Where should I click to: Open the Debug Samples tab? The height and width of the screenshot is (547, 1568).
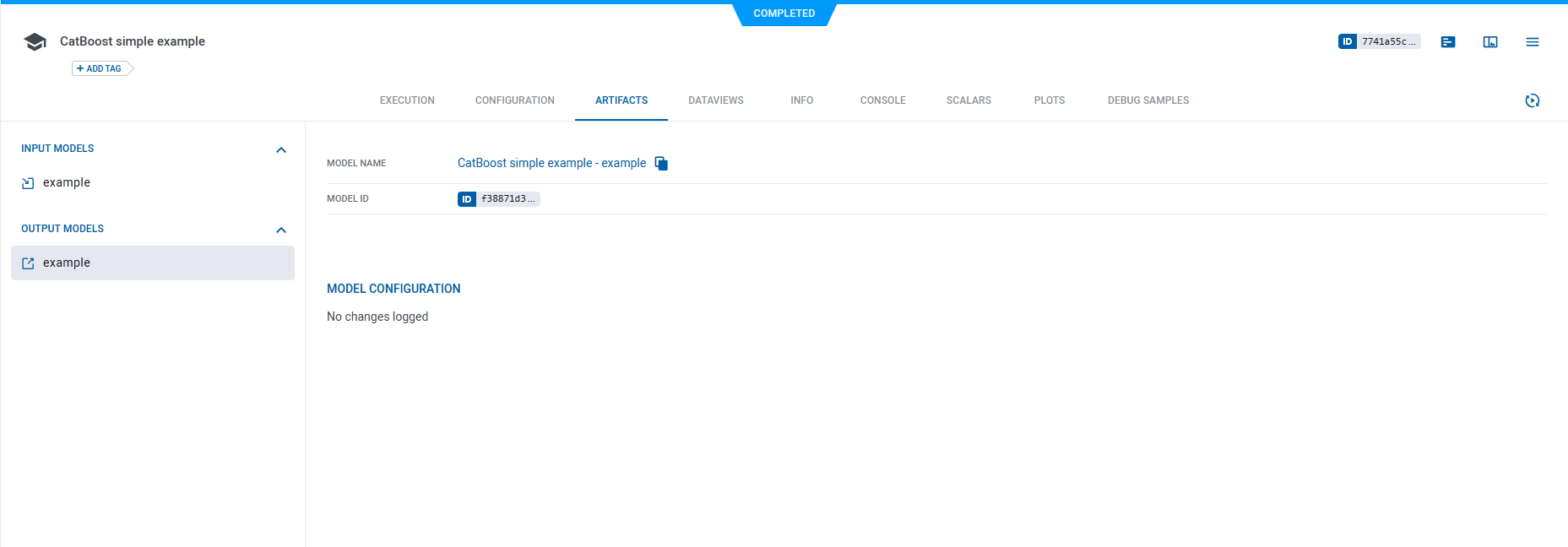coord(1148,100)
